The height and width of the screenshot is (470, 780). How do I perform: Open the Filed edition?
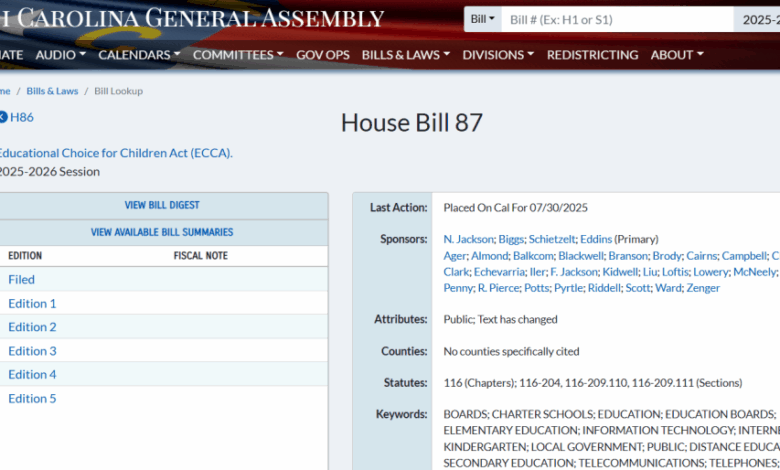[x=21, y=280]
